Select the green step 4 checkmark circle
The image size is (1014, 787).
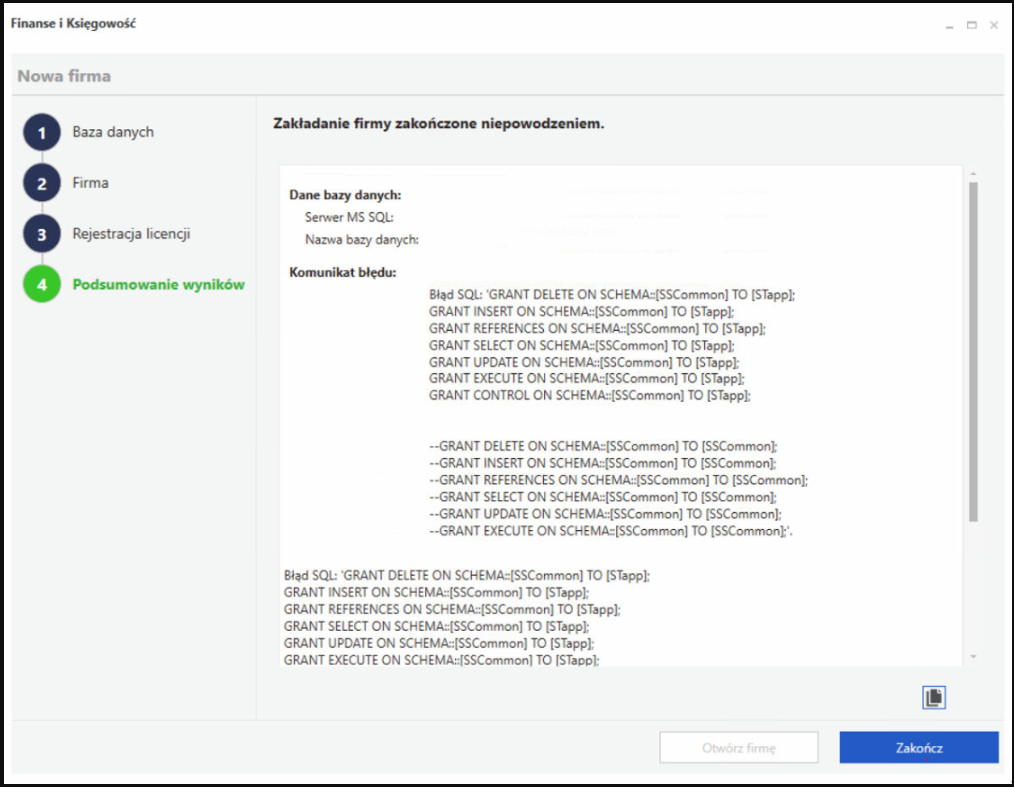click(42, 283)
